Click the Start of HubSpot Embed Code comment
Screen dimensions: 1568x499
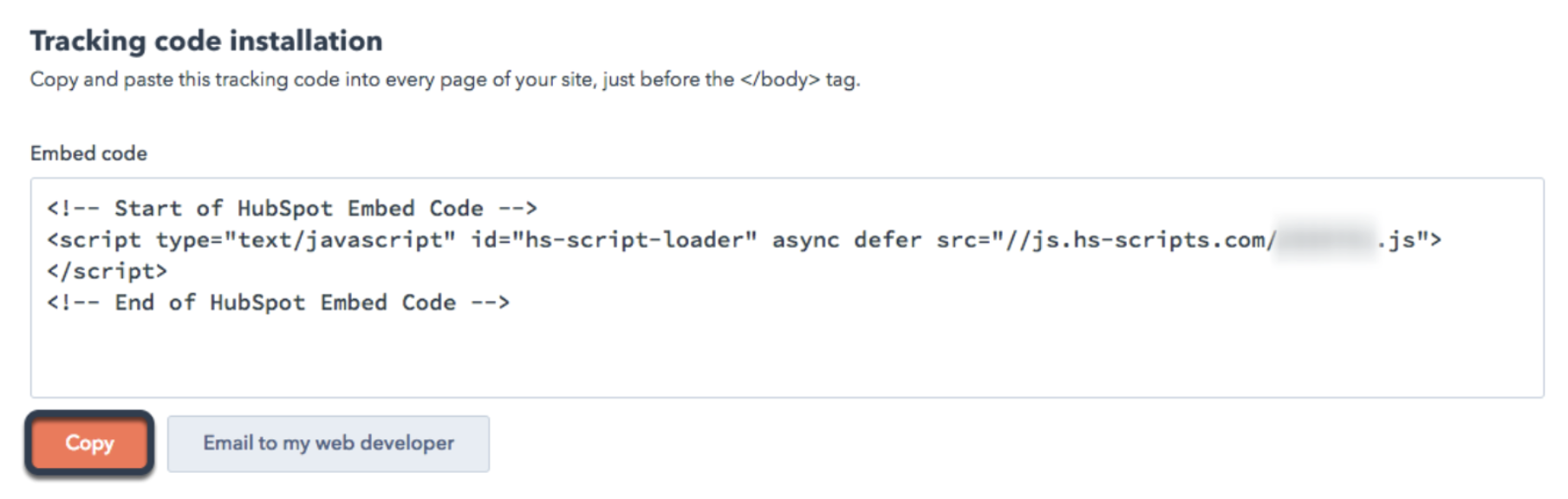coord(292,209)
